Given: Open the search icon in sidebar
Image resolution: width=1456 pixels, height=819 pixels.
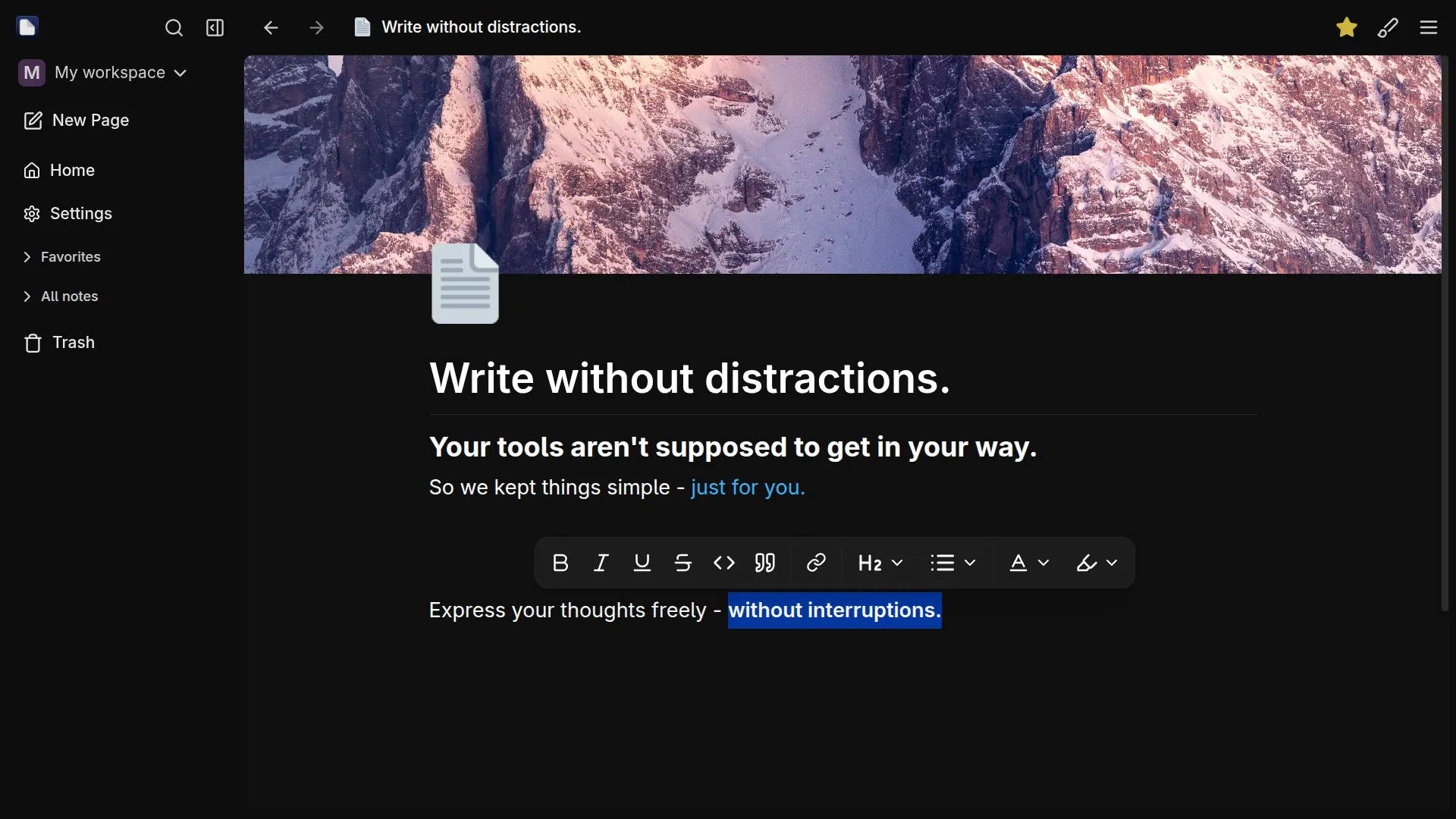Looking at the screenshot, I should point(174,28).
